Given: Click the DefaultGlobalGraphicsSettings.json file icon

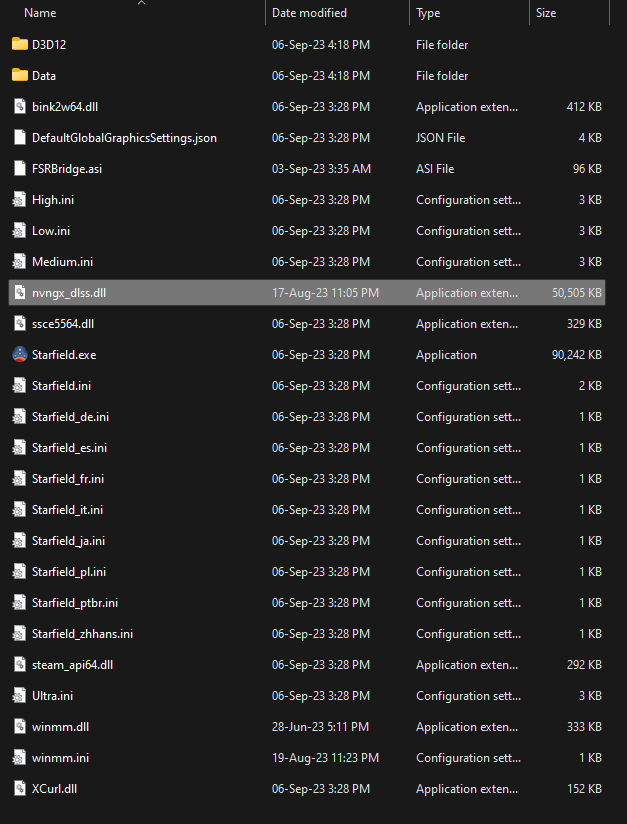Looking at the screenshot, I should [x=19, y=138].
